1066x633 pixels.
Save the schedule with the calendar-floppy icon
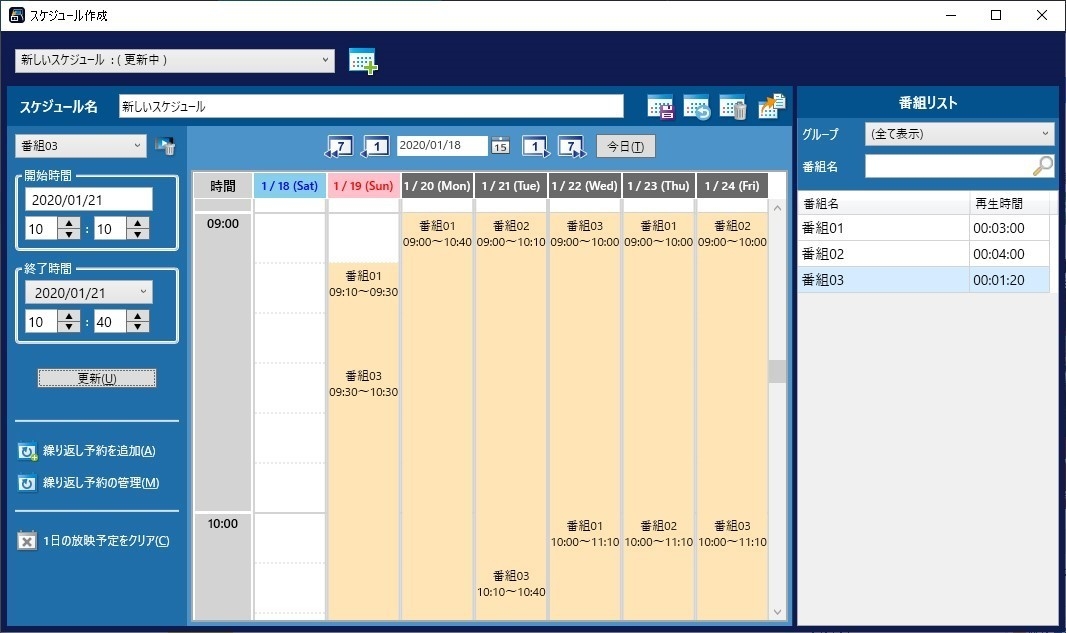[x=659, y=106]
